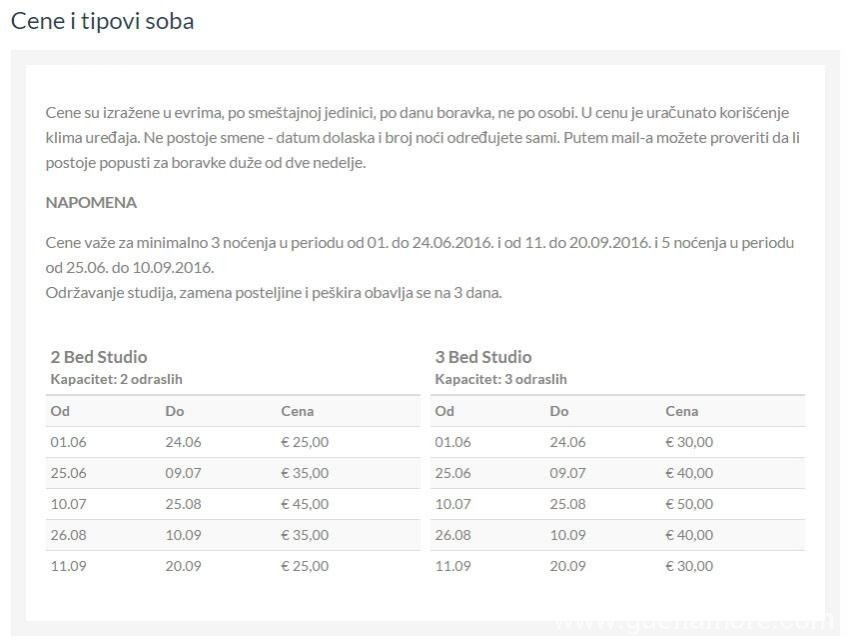Click "Kapacitet: 3 odraslih" label
Viewport: 853px width, 644px height.
click(x=500, y=379)
